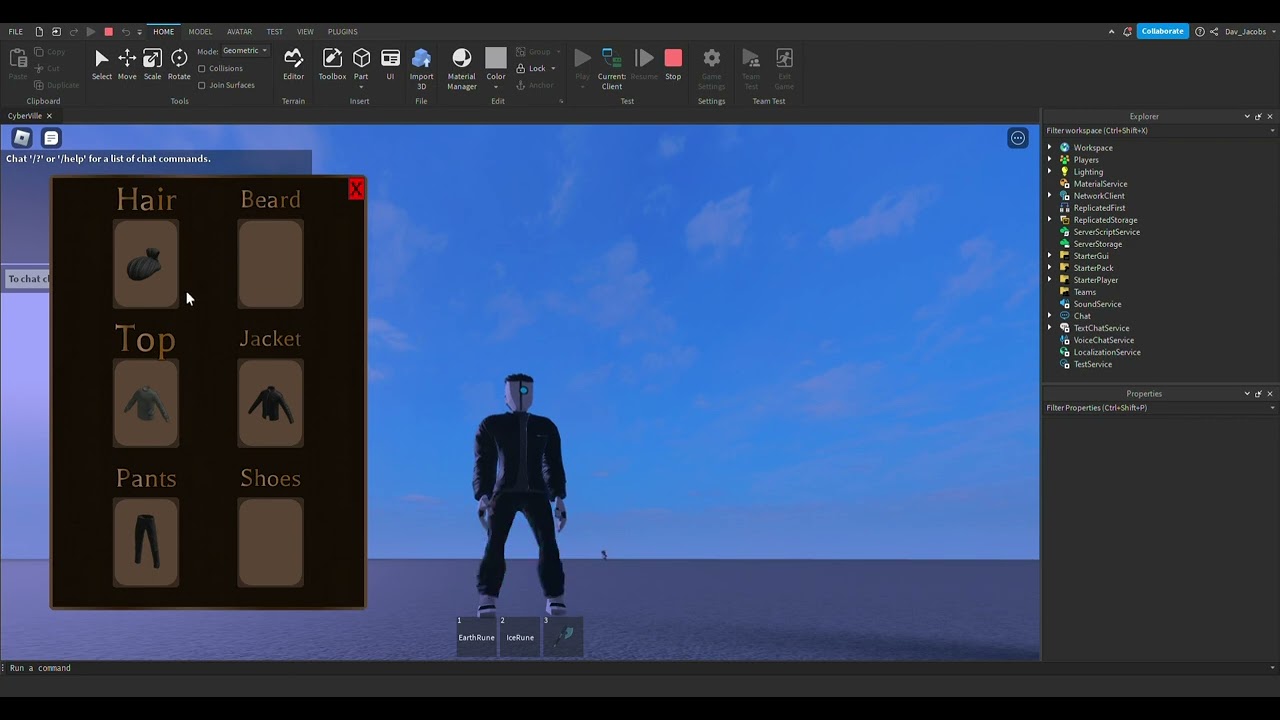Expand the Players node

pyautogui.click(x=1050, y=160)
